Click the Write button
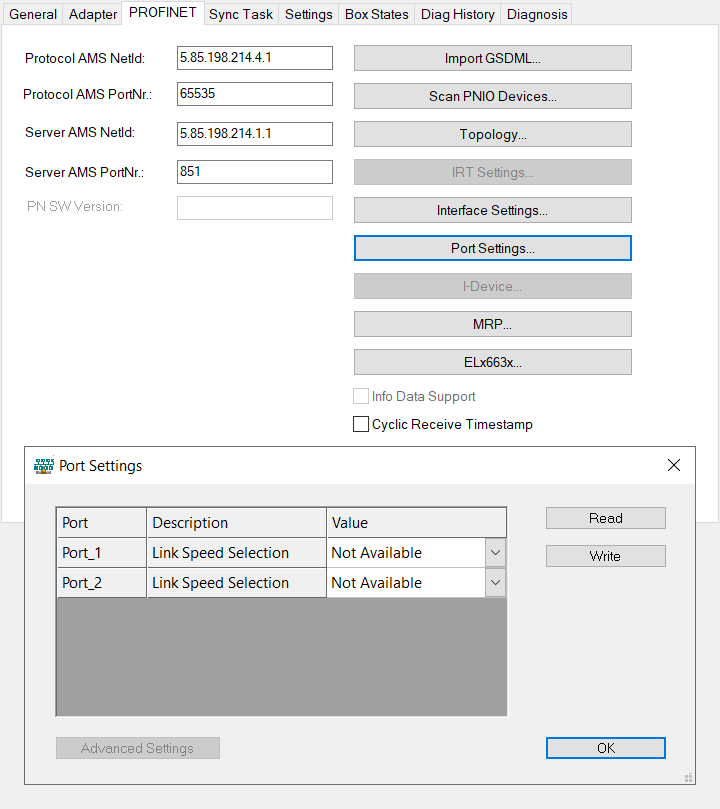This screenshot has height=809, width=720. click(606, 556)
